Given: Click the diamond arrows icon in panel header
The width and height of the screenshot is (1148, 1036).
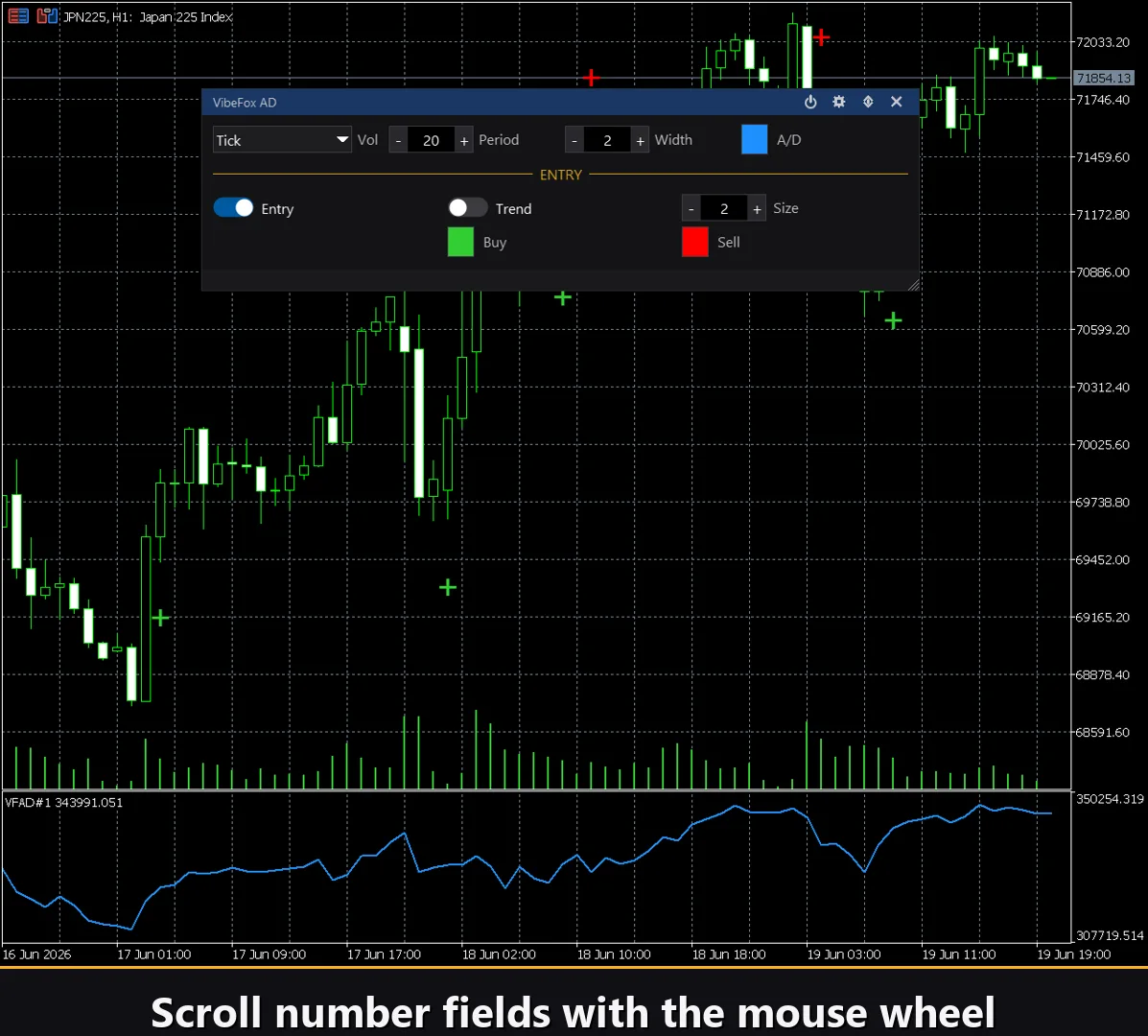Looking at the screenshot, I should [x=868, y=102].
